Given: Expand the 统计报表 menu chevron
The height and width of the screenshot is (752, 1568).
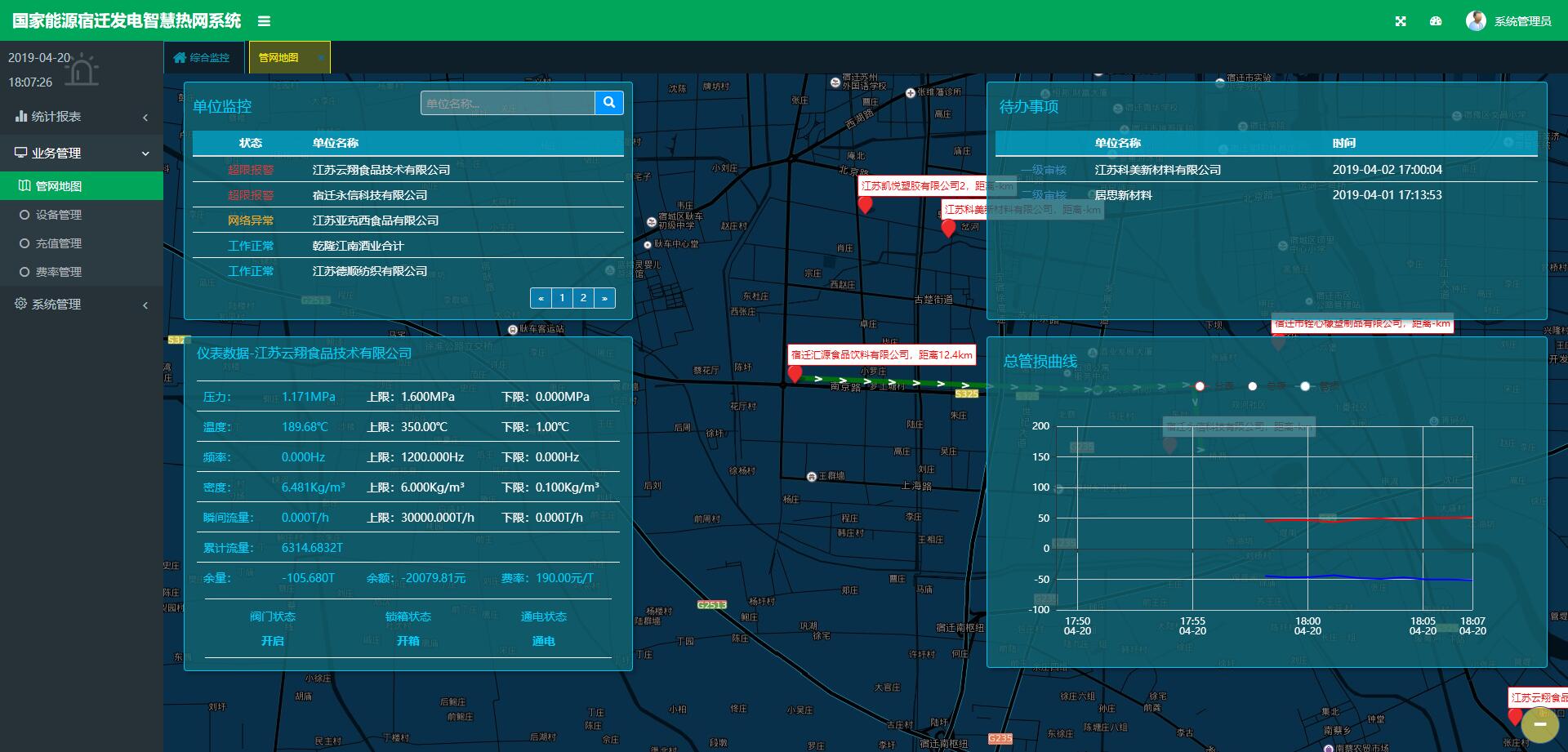Looking at the screenshot, I should pos(145,118).
